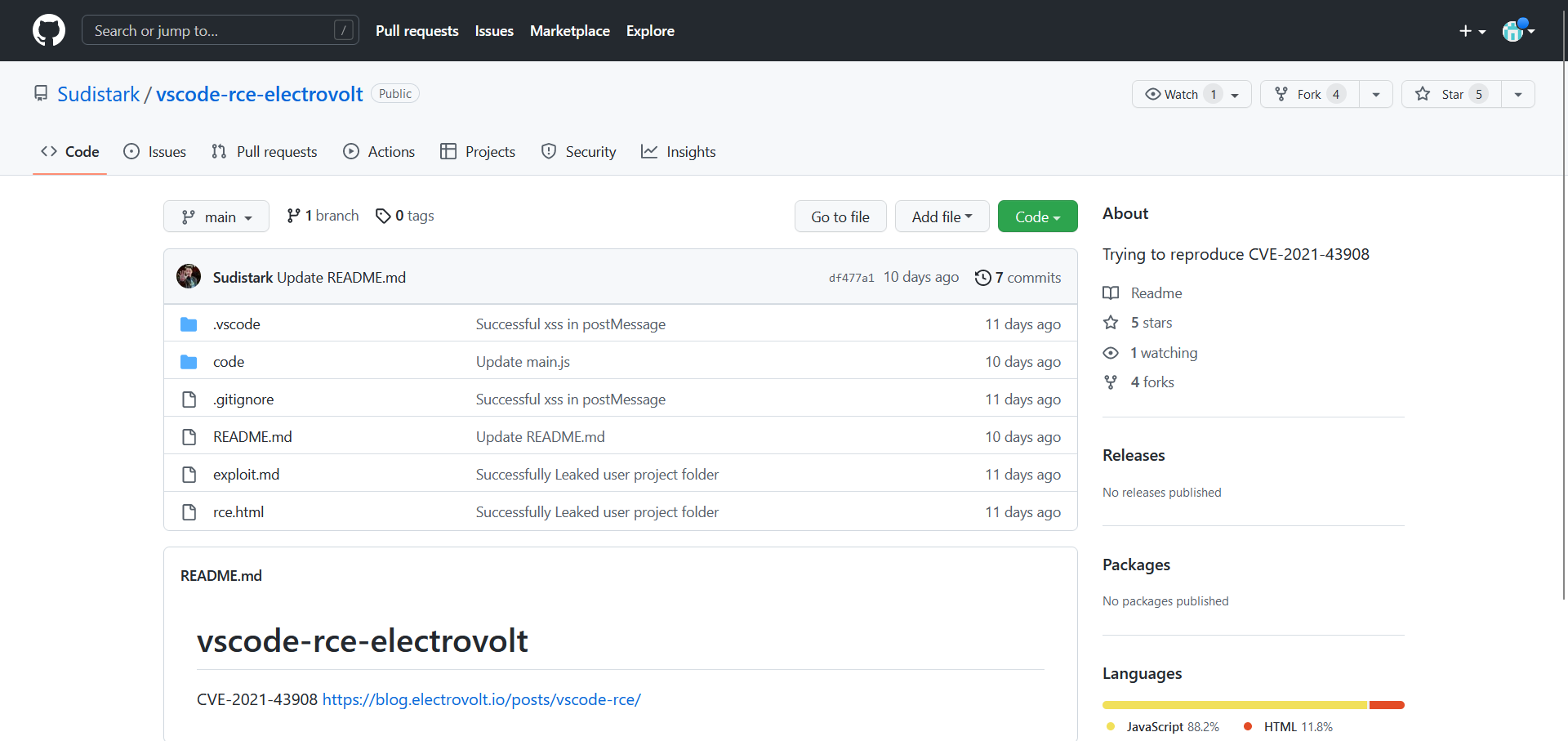This screenshot has width=1568, height=741.
Task: Switch to the Code tab
Action: [70, 151]
